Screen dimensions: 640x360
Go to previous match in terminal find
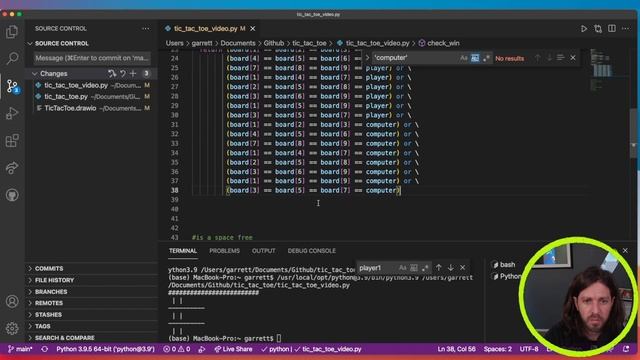pyautogui.click(x=439, y=268)
